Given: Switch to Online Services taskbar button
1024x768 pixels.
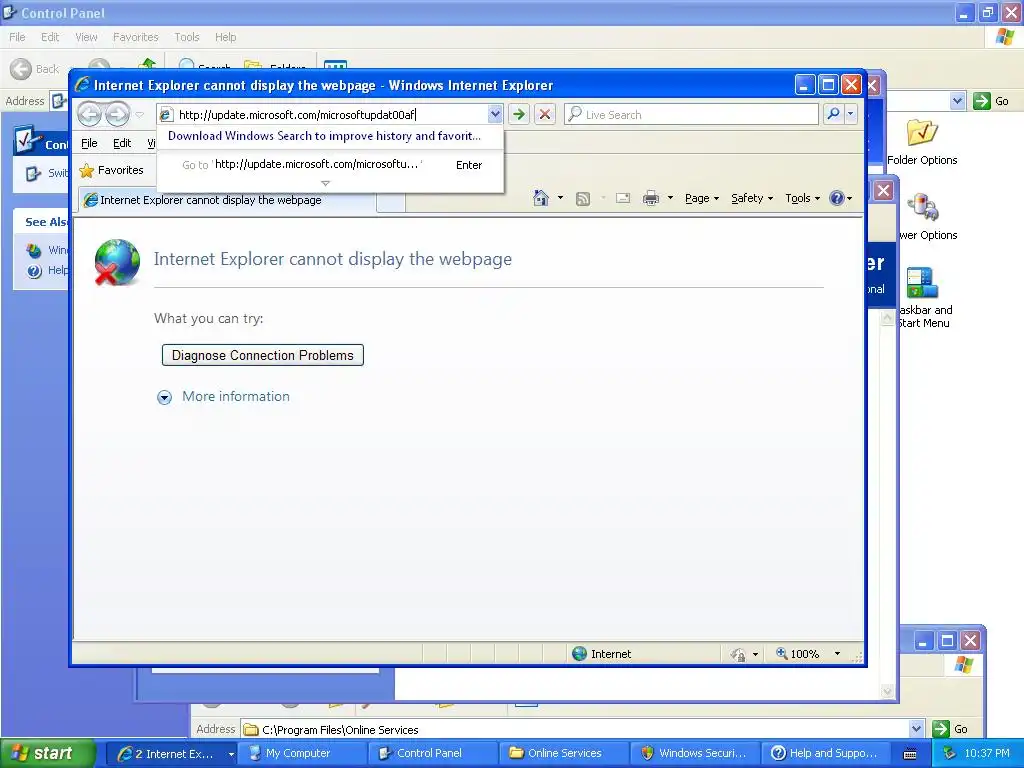Looking at the screenshot, I should [564, 754].
